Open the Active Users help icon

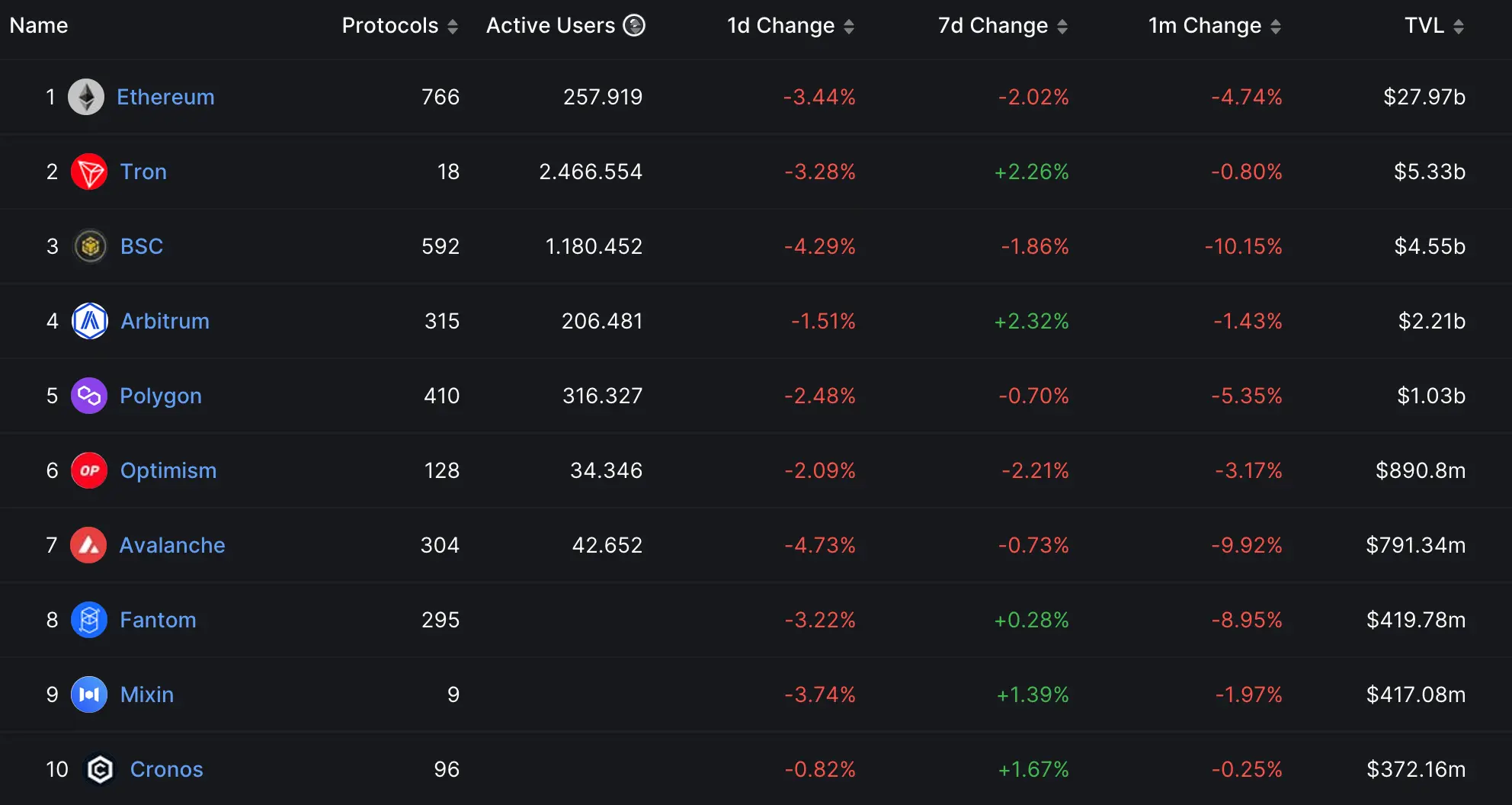click(634, 25)
